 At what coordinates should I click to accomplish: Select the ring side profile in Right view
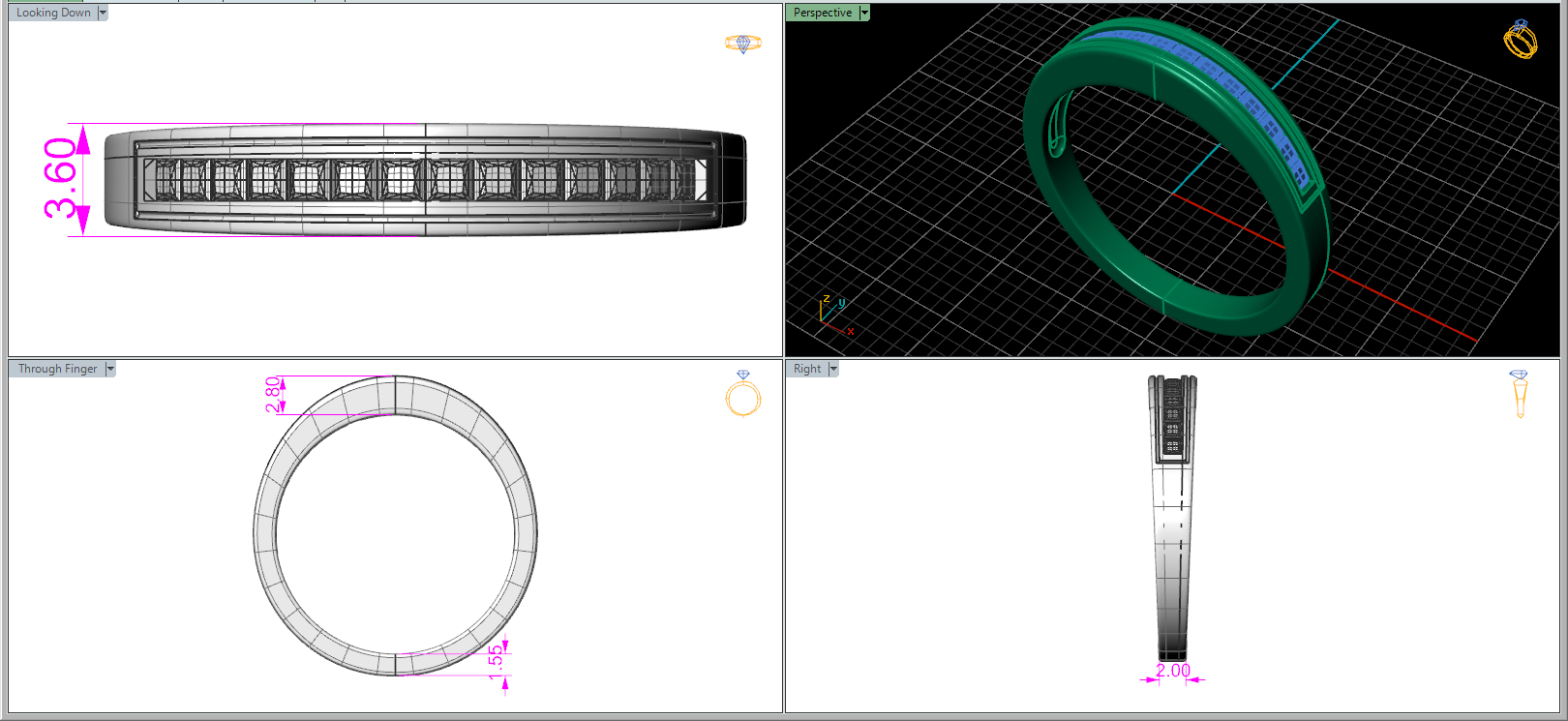pos(1172,518)
